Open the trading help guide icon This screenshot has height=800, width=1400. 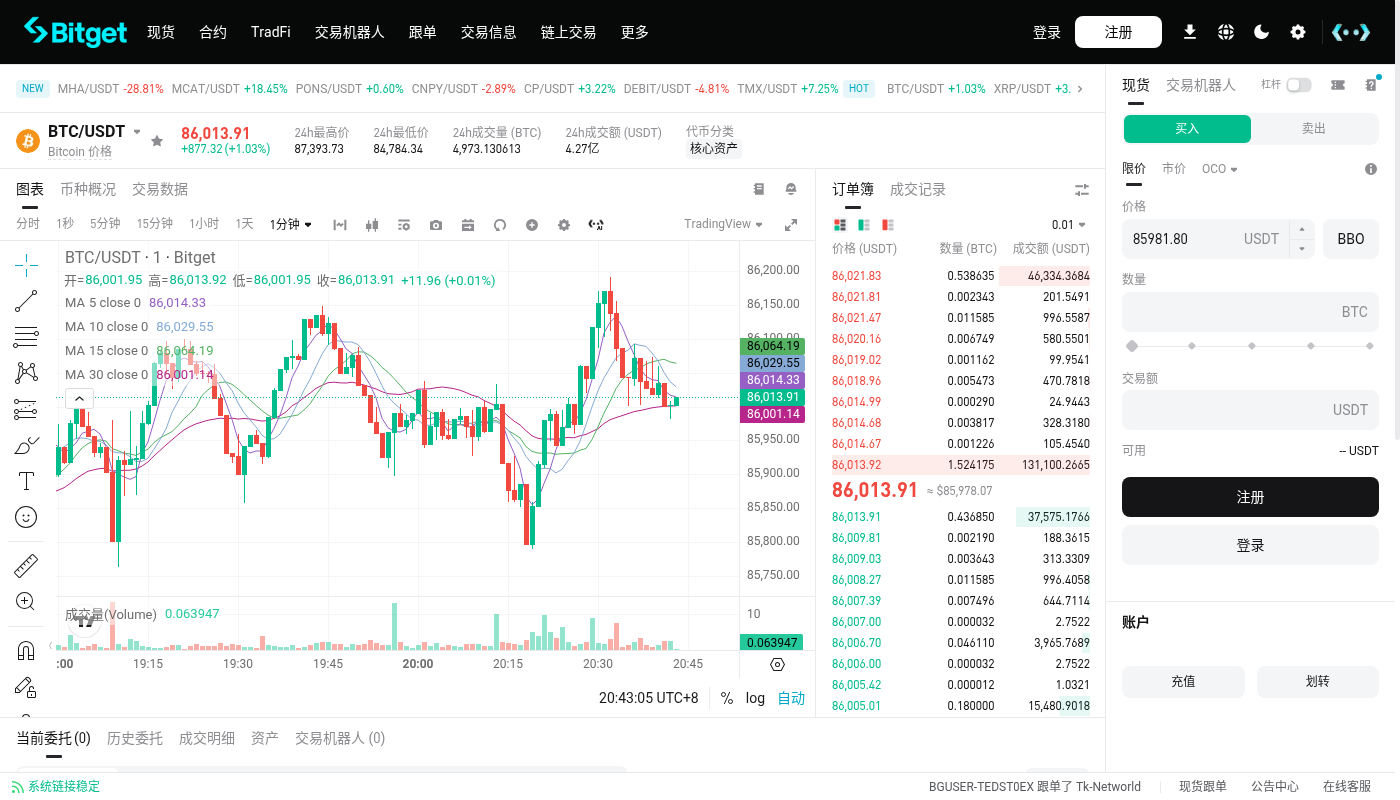click(1371, 85)
